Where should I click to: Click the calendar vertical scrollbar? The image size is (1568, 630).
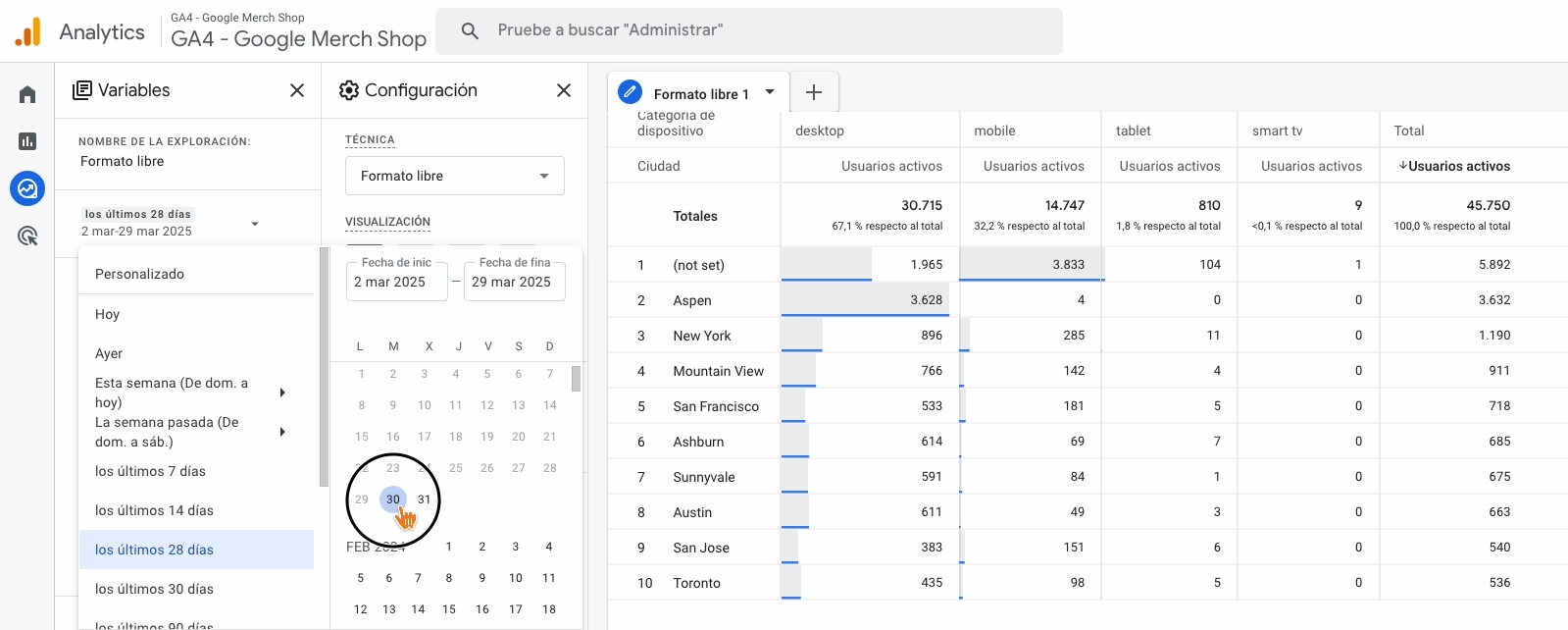pos(576,379)
